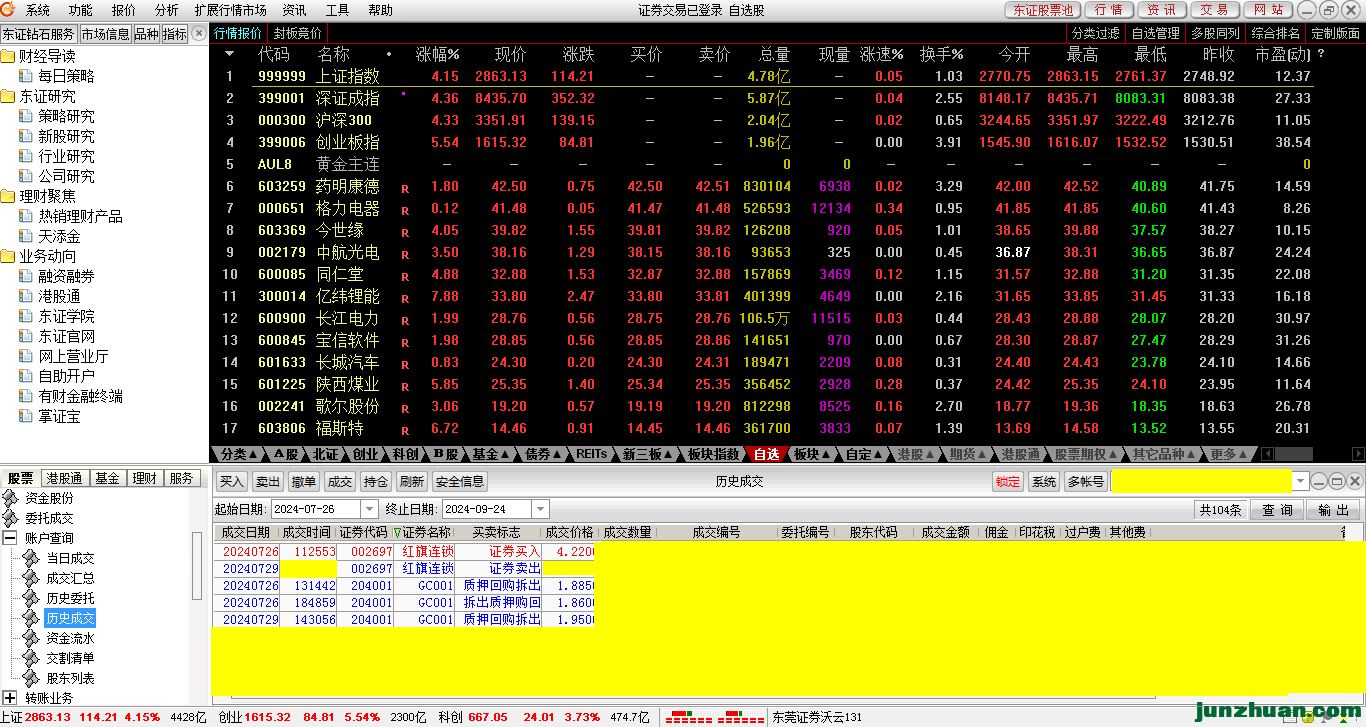Select the 历史成交 tree item
The image size is (1366, 727).
tap(70, 618)
